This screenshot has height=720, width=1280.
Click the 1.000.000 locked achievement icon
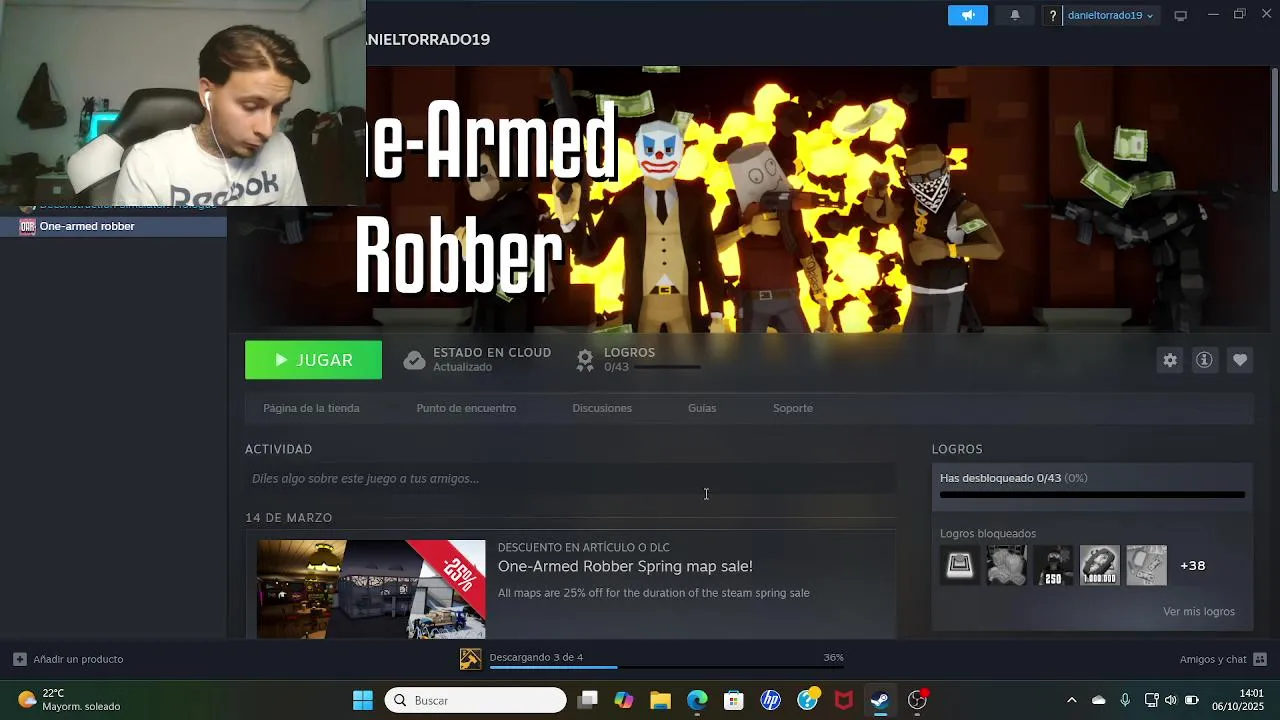1100,565
